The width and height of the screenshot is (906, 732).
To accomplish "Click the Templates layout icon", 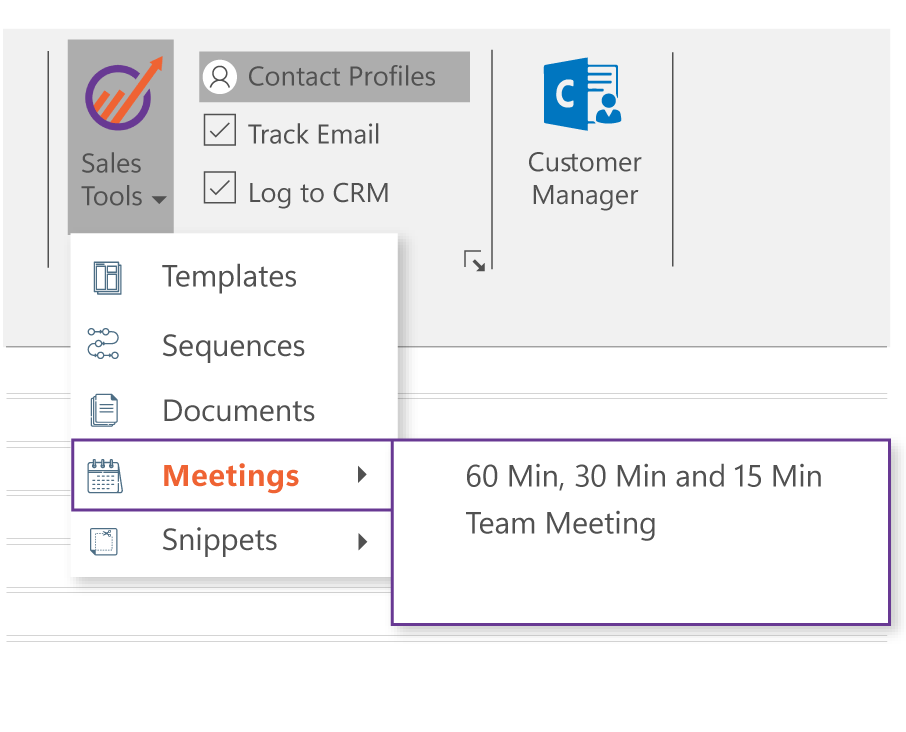I will coord(106,277).
